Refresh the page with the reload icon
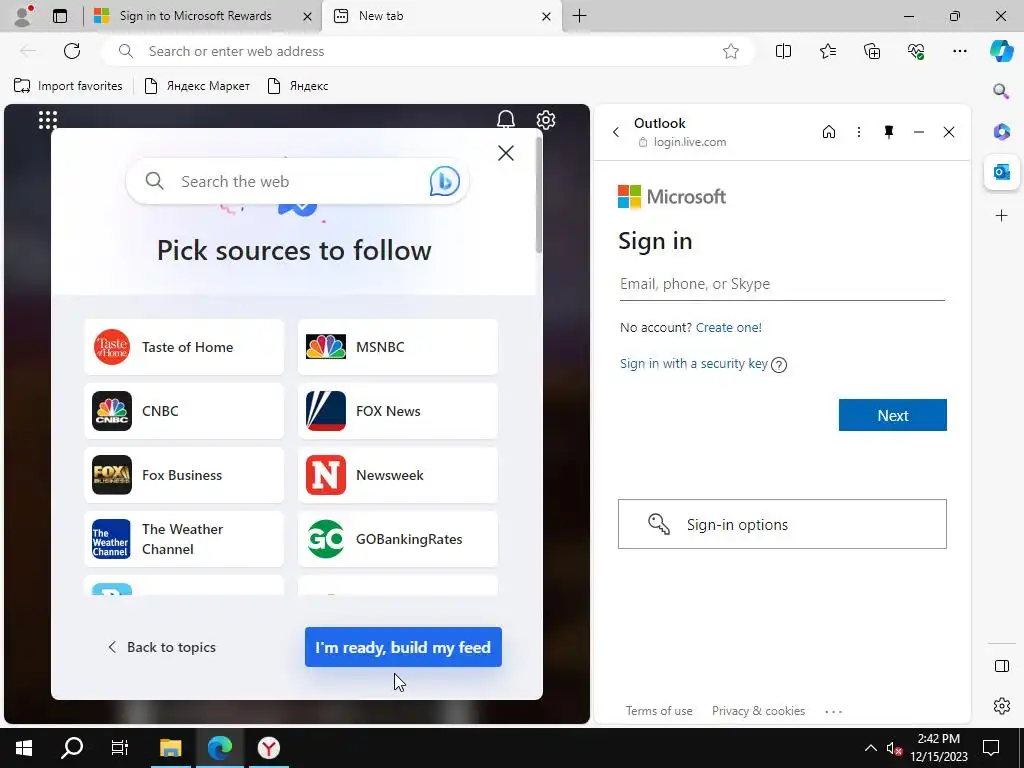This screenshot has width=1024, height=768. (72, 51)
